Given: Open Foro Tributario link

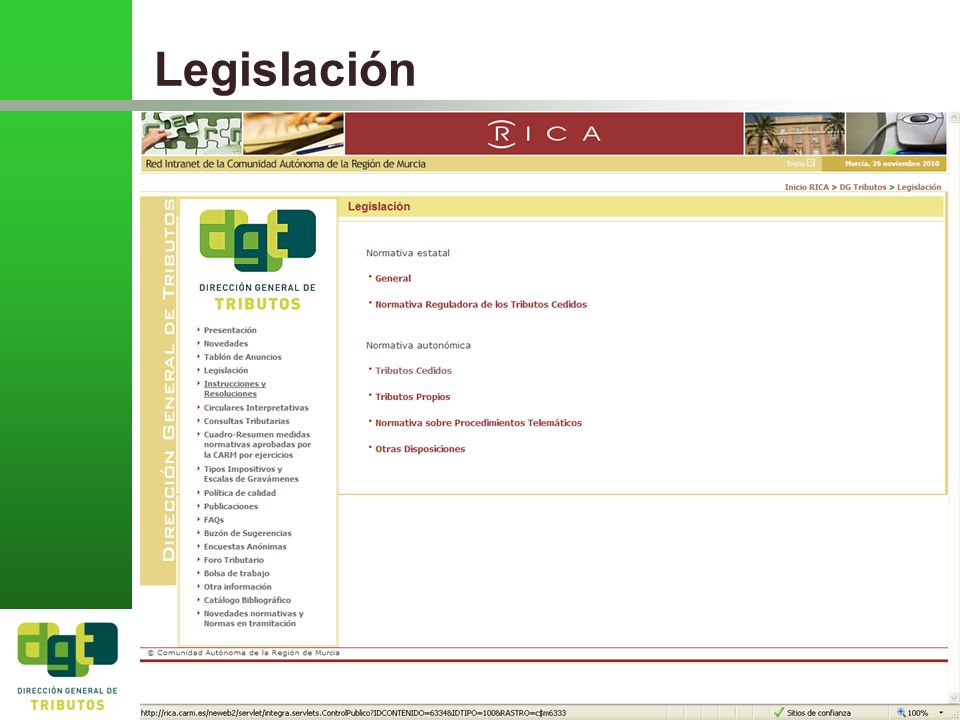Looking at the screenshot, I should (x=234, y=560).
